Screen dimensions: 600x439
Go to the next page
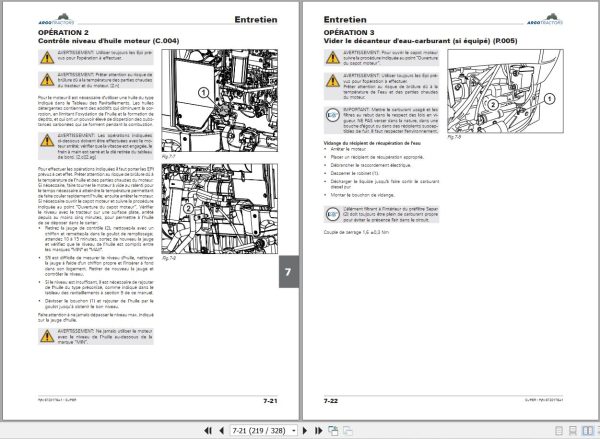[305, 431]
